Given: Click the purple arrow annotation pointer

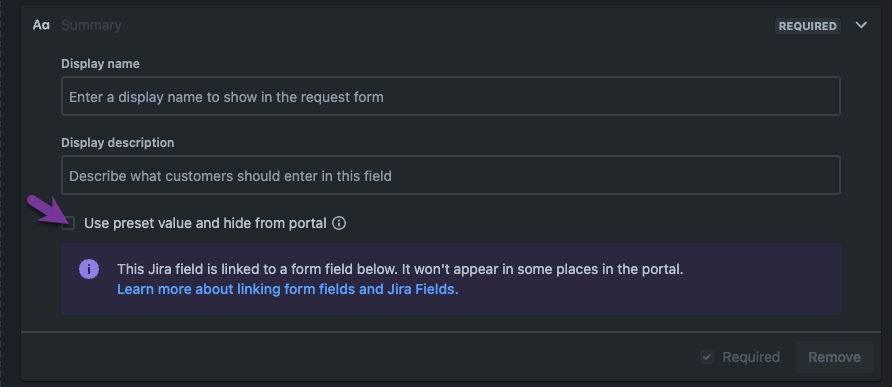Looking at the screenshot, I should (49, 210).
